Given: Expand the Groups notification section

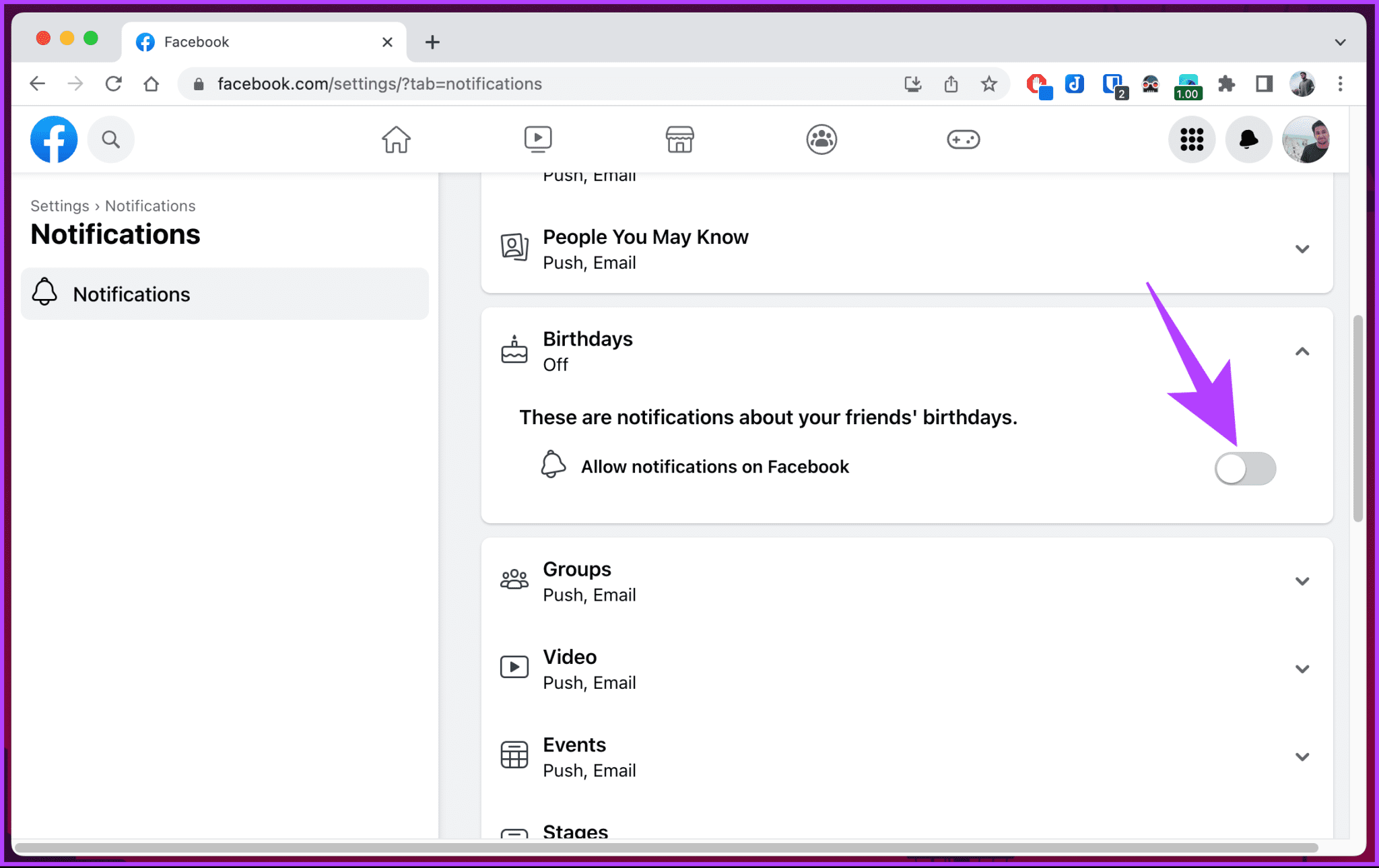Looking at the screenshot, I should coord(1303,581).
